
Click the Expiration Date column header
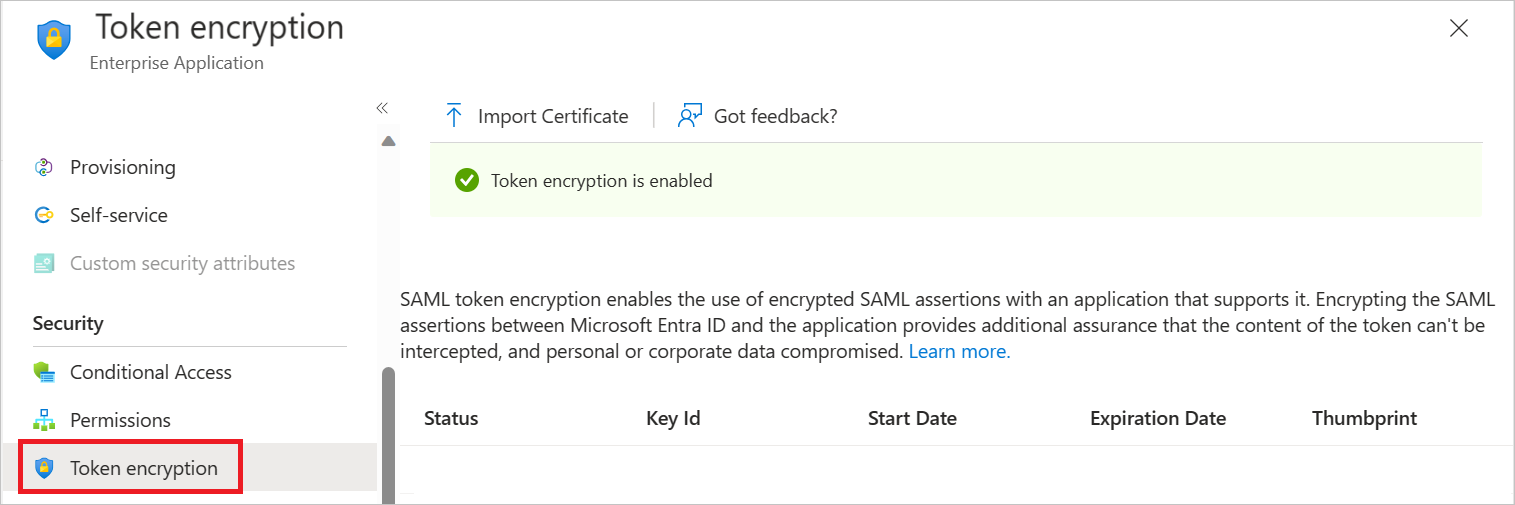[x=1157, y=418]
